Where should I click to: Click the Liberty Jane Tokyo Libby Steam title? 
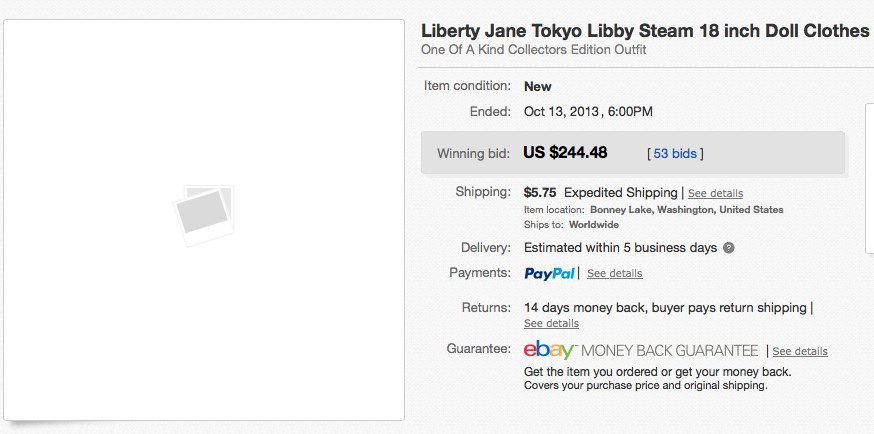point(645,31)
